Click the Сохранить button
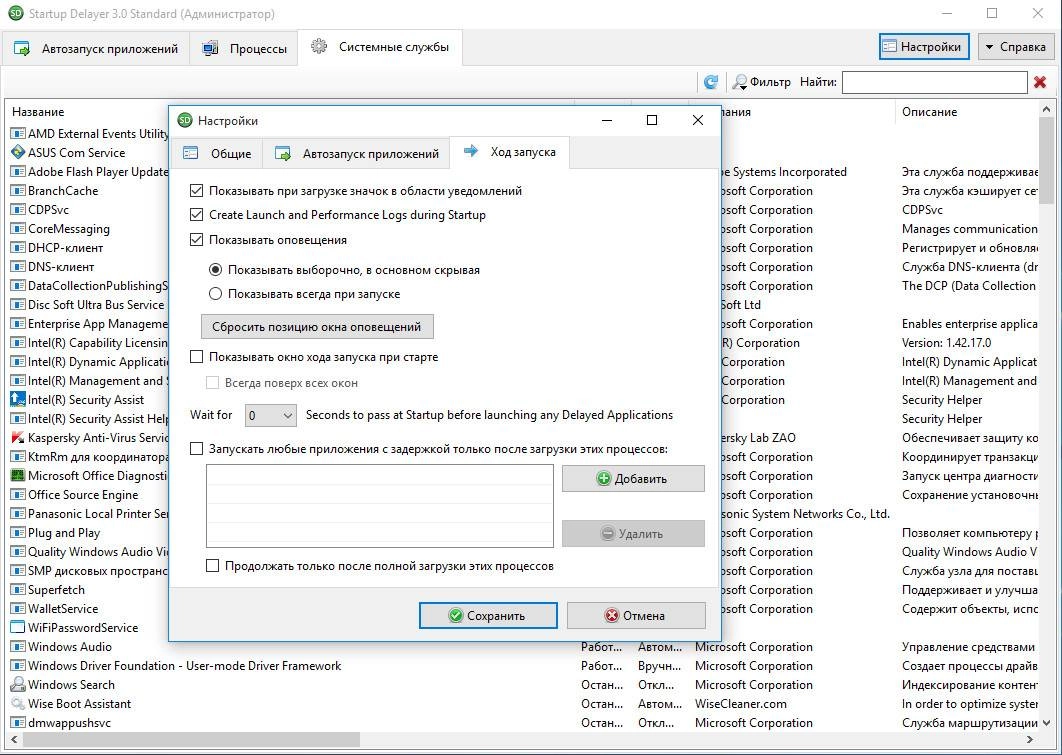1062x755 pixels. 488,616
